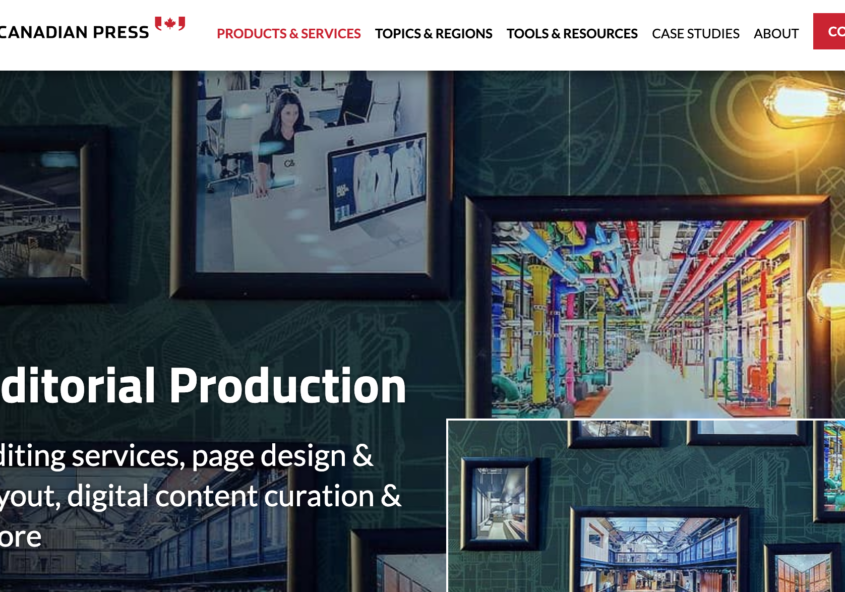Screen dimensions: 845x592
Task: Go to the Case Studies page
Action: click(695, 33)
